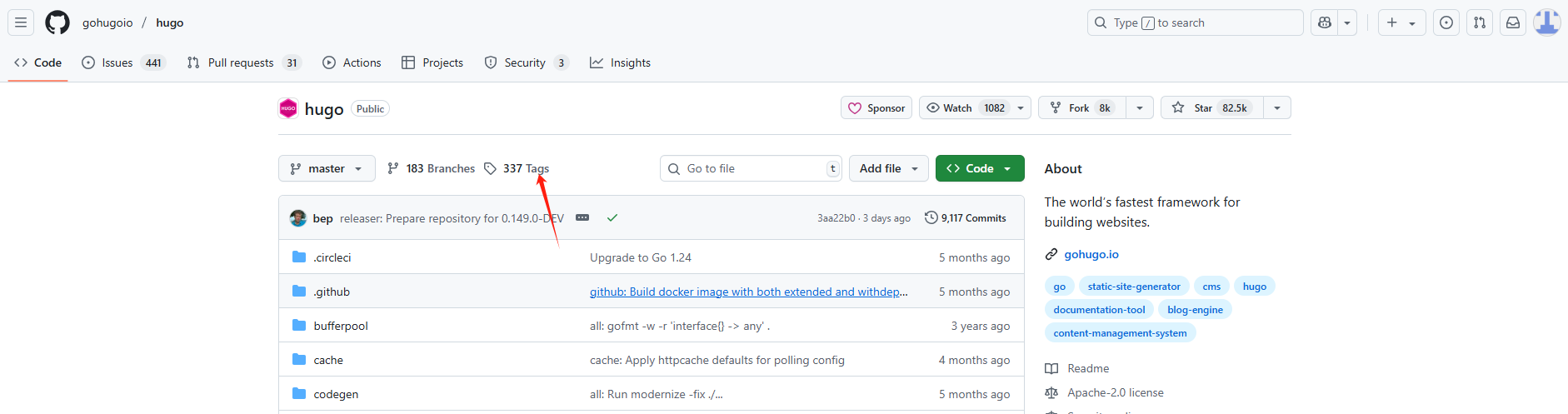This screenshot has width=1568, height=414.
Task: Open bep author link
Action: point(323,218)
